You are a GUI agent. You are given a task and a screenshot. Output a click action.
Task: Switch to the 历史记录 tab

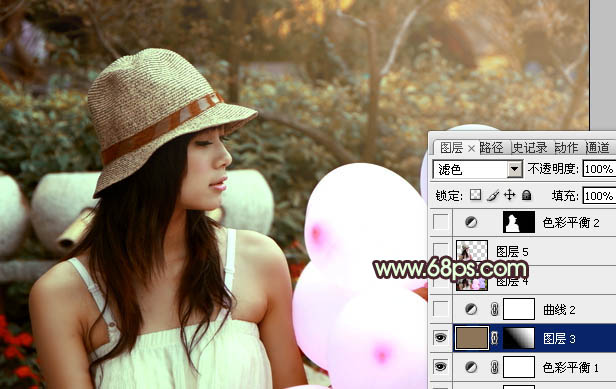click(x=530, y=148)
